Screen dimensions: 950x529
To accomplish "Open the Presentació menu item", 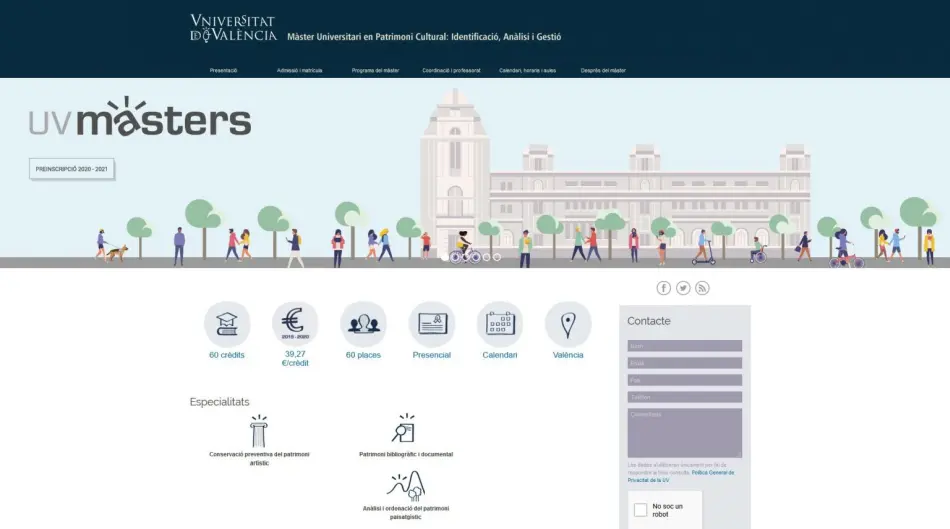I will click(223, 70).
